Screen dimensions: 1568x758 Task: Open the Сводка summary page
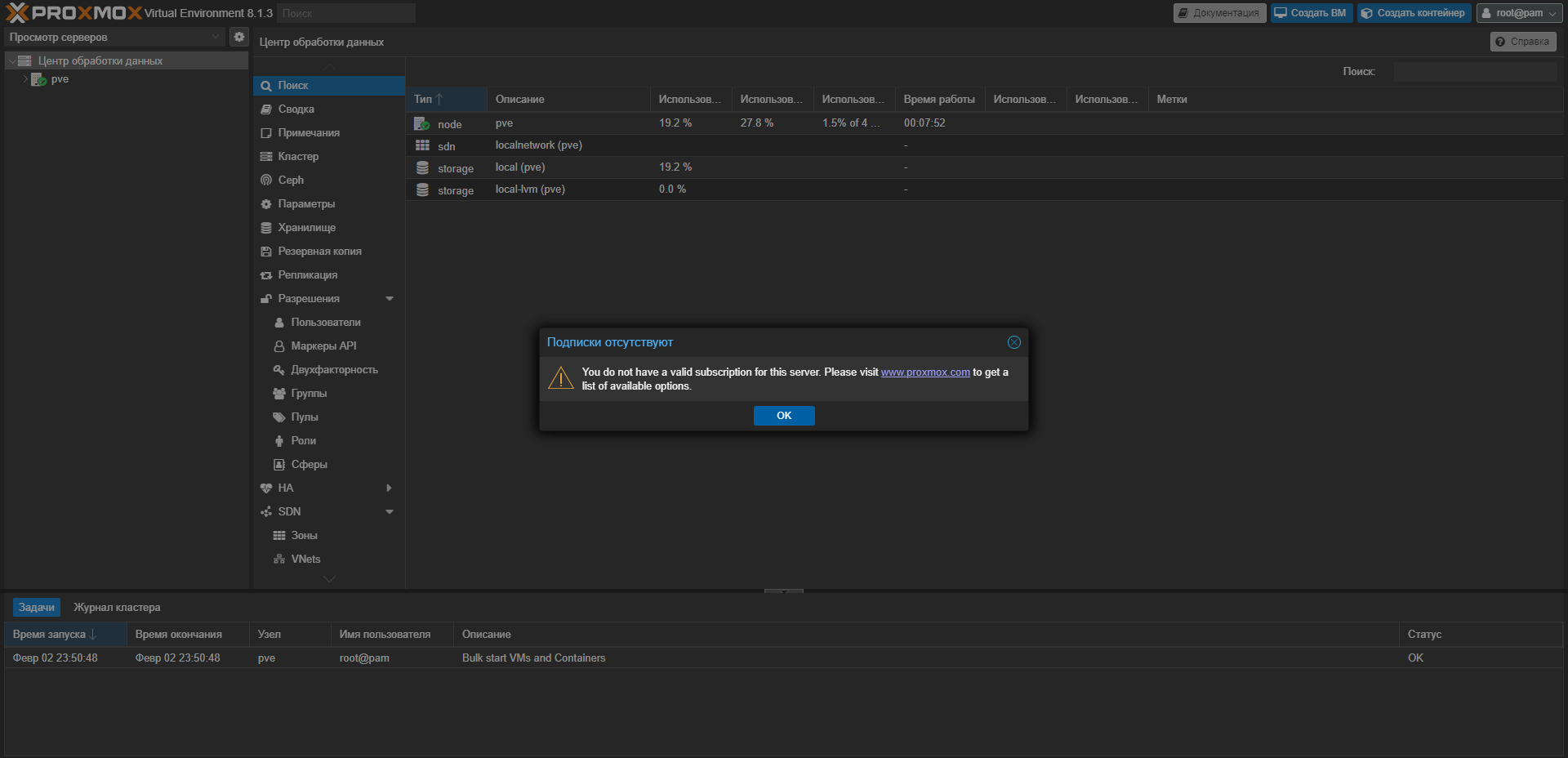pos(329,109)
